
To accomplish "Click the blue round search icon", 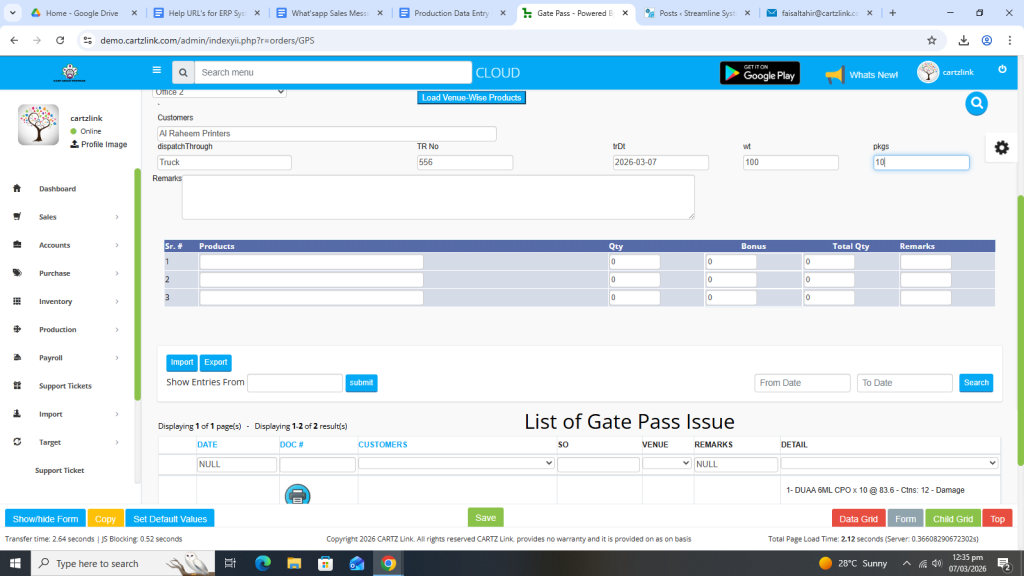I will coord(976,103).
